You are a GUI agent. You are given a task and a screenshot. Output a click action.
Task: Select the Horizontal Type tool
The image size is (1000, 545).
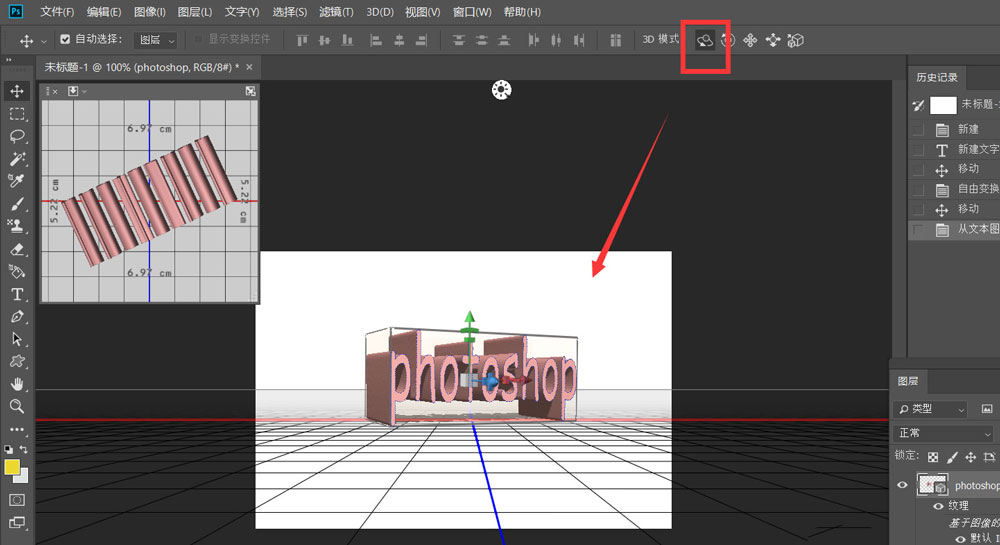(x=17, y=294)
